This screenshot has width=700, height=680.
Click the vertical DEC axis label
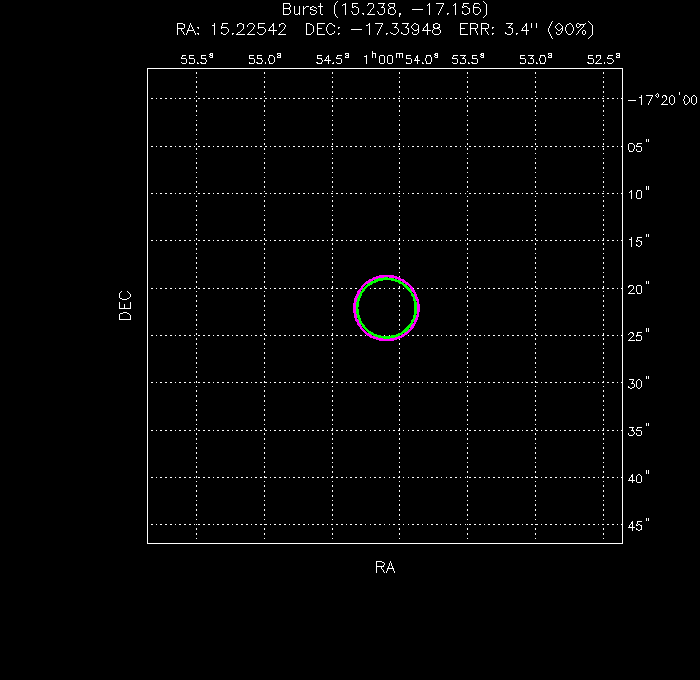click(125, 306)
